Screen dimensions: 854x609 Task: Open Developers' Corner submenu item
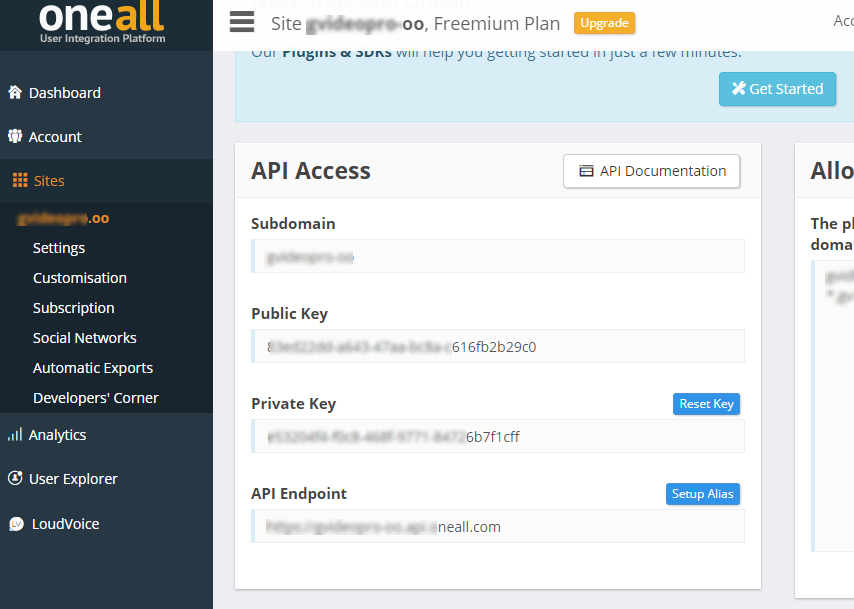coord(96,398)
